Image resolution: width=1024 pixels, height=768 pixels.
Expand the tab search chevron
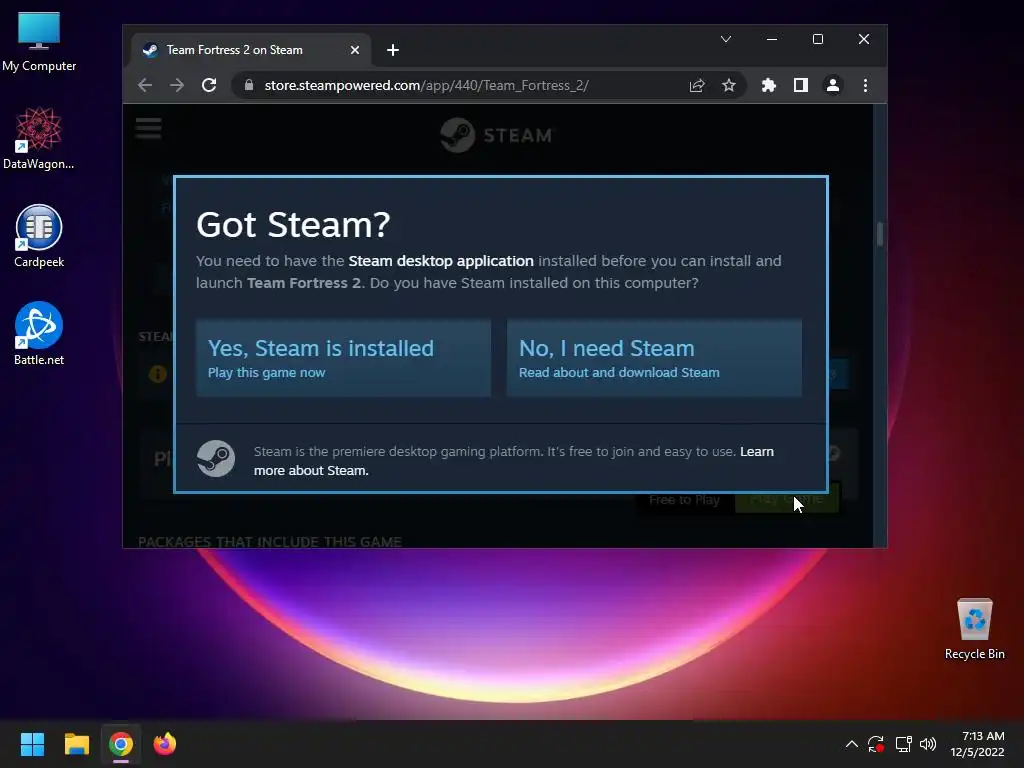click(726, 39)
